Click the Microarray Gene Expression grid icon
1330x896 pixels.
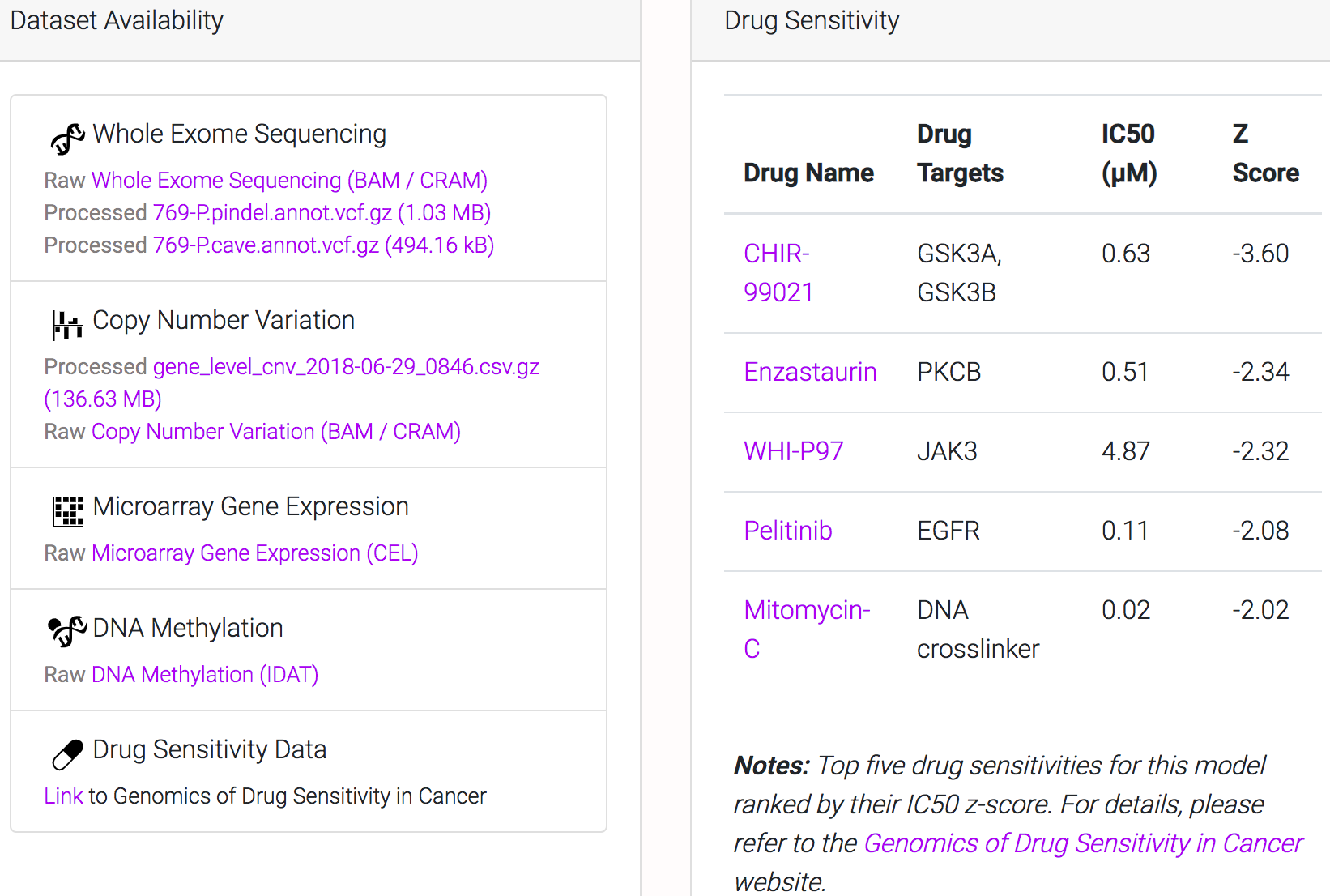click(x=67, y=511)
